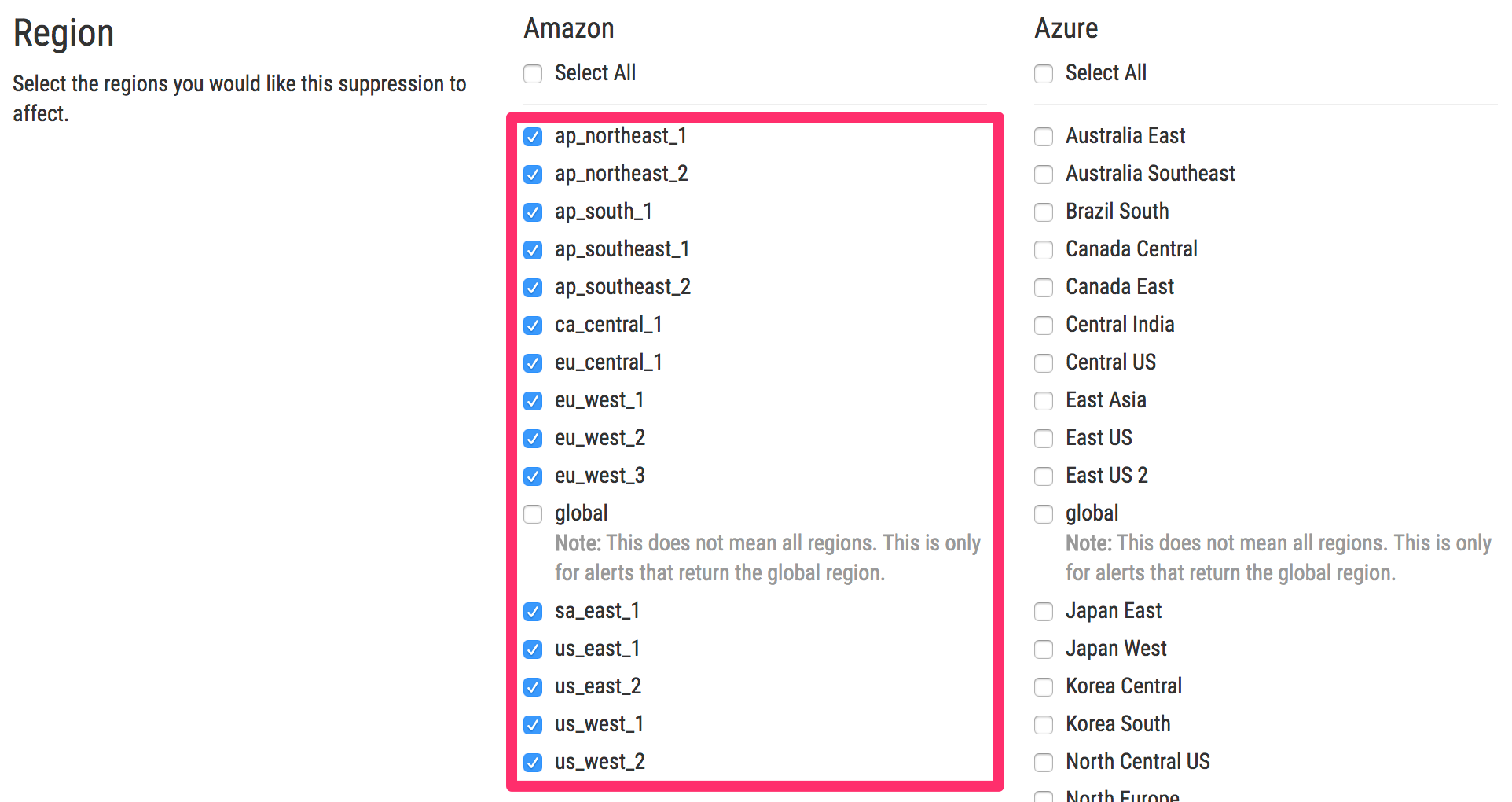This screenshot has width=1512, height=802.
Task: Enable the Azure global region checkbox
Action: click(x=1044, y=513)
